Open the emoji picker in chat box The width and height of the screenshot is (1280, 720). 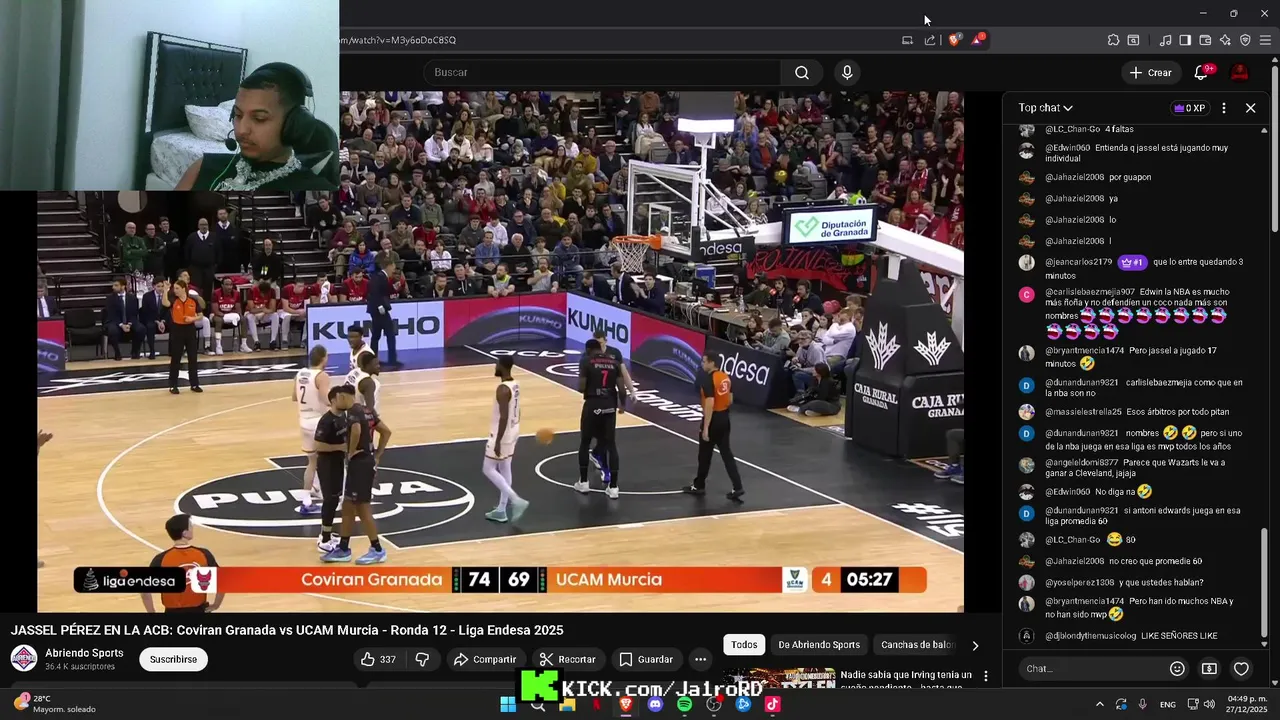tap(1177, 668)
